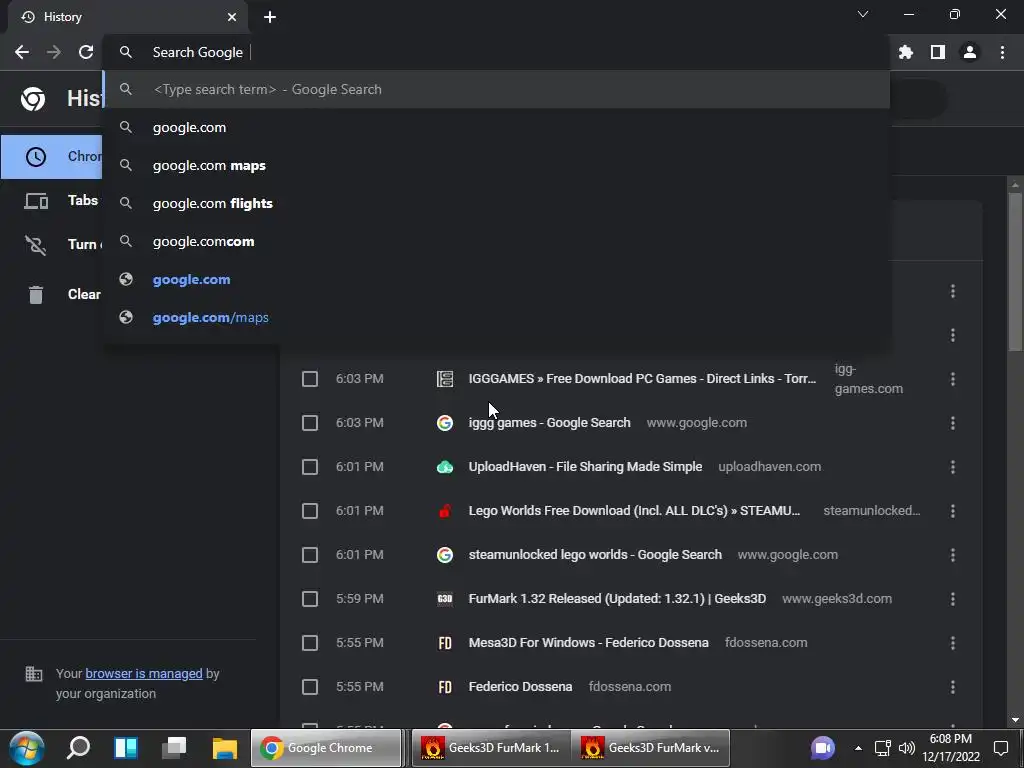Open a new tab with the plus button

coord(270,17)
